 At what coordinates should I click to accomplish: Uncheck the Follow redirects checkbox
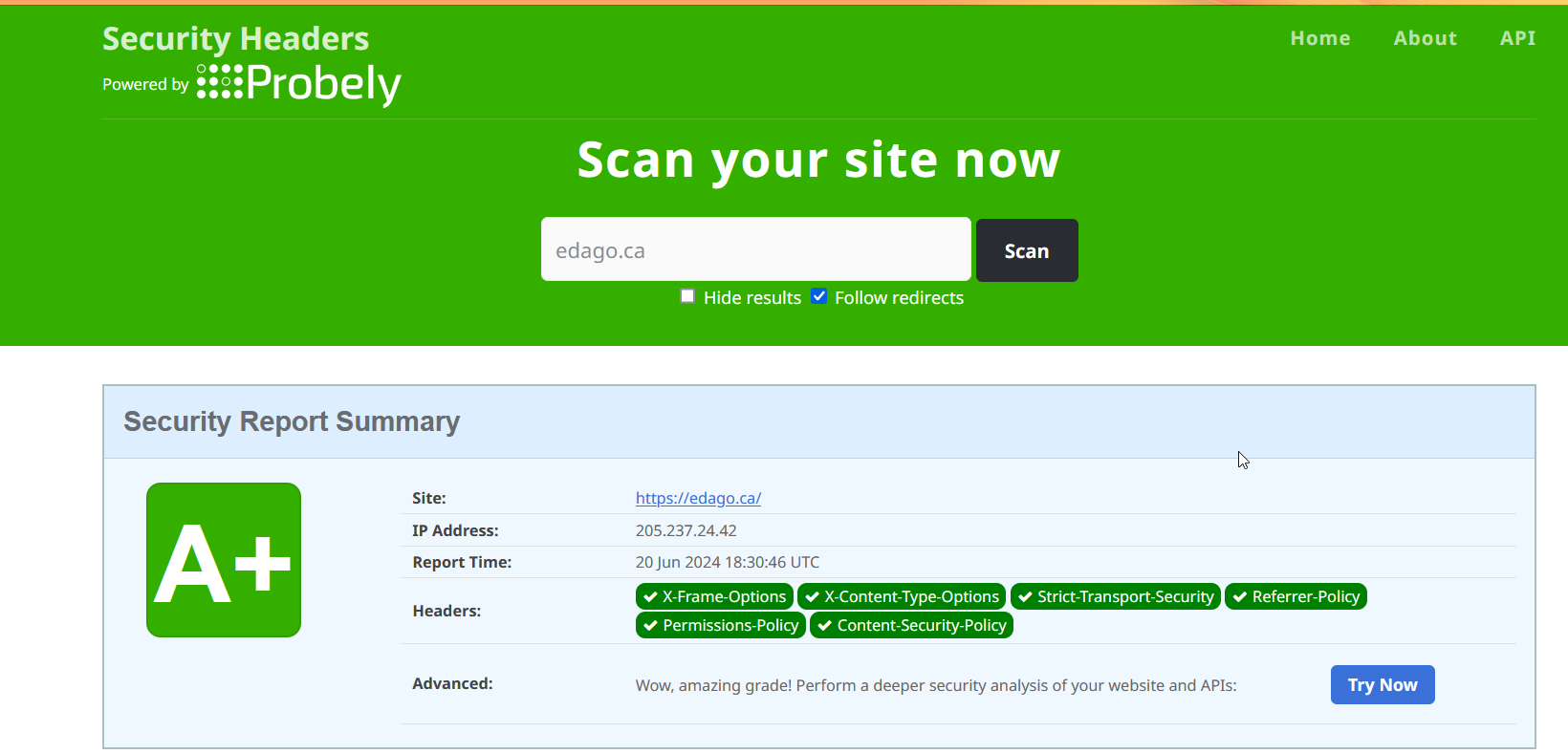819,296
